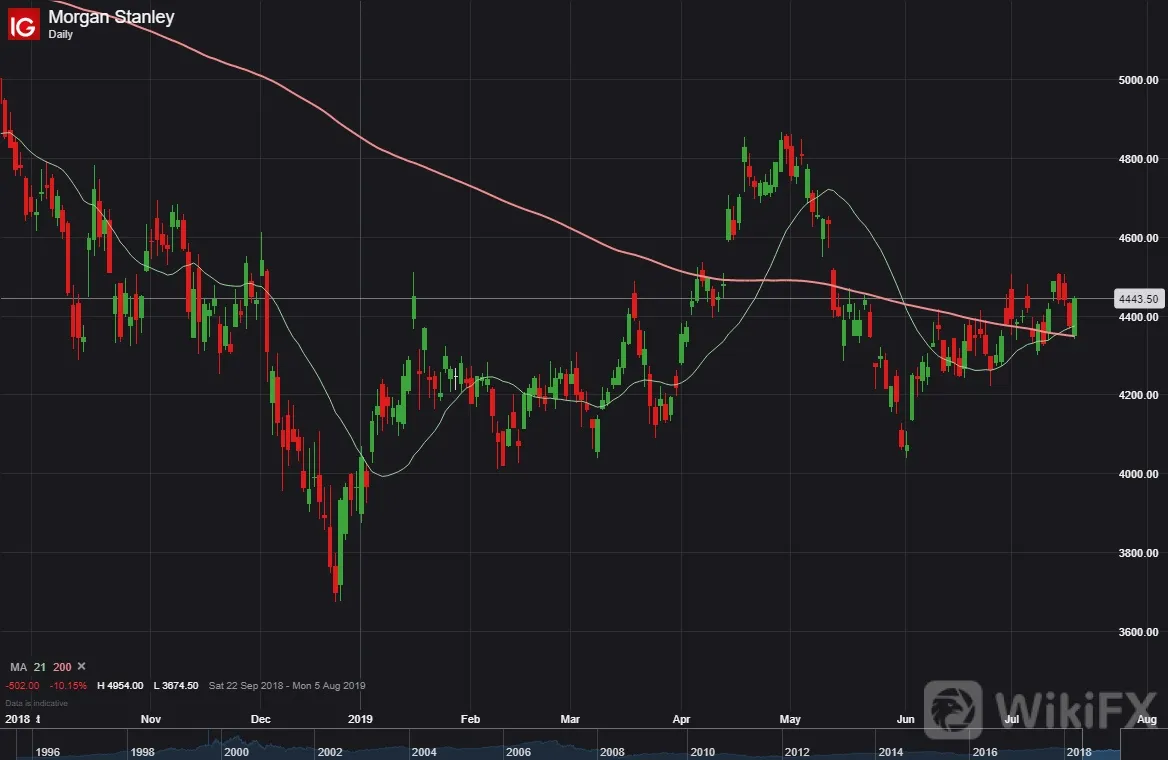Click the May label on time axis
The width and height of the screenshot is (1168, 760).
(x=790, y=719)
